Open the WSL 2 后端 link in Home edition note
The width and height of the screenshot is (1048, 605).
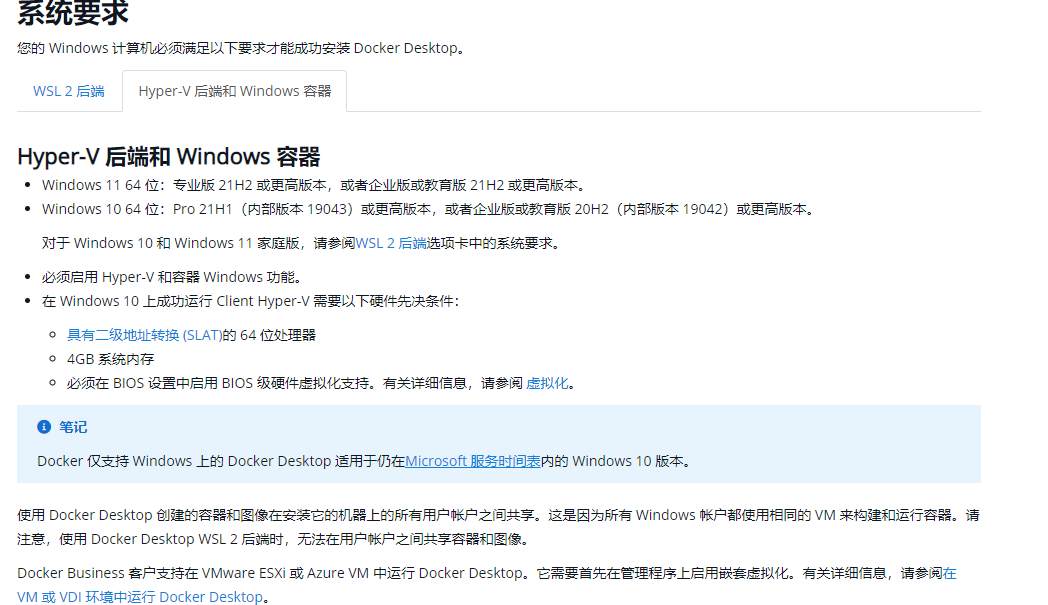(391, 243)
